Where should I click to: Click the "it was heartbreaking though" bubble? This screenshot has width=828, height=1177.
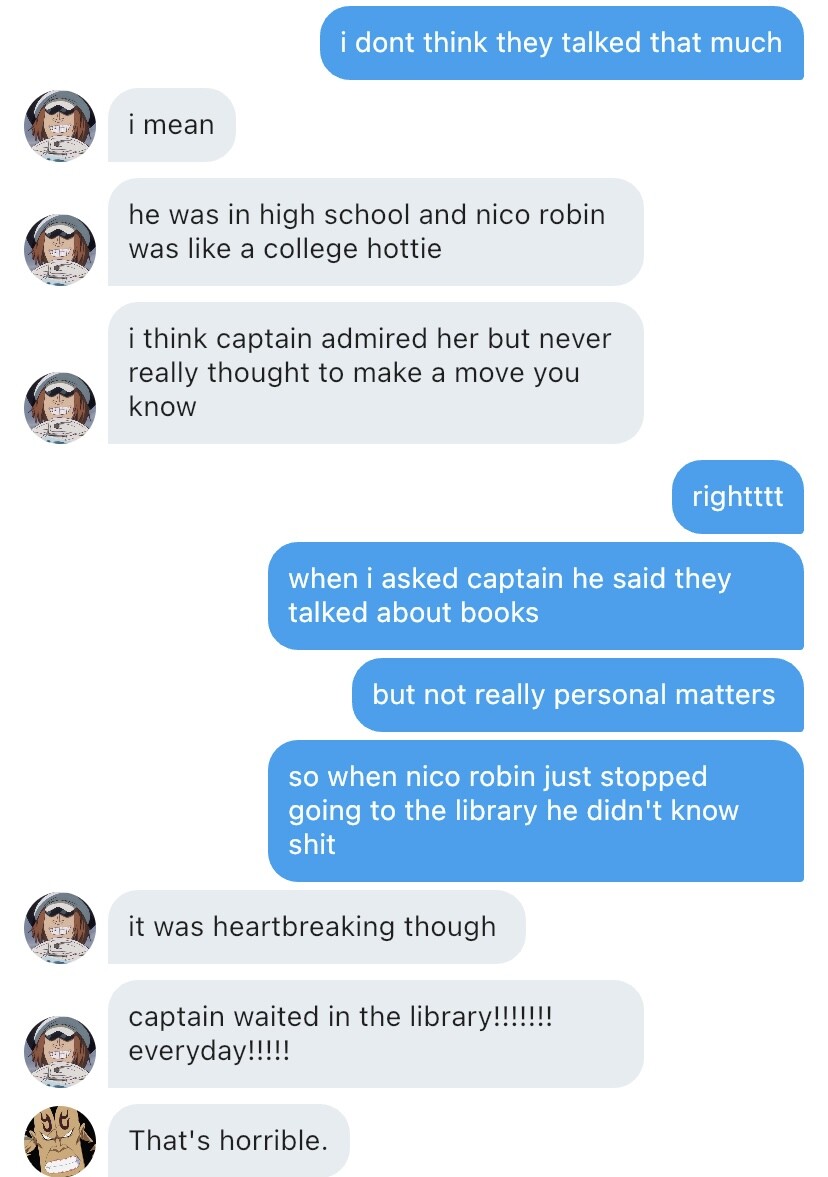coord(315,927)
